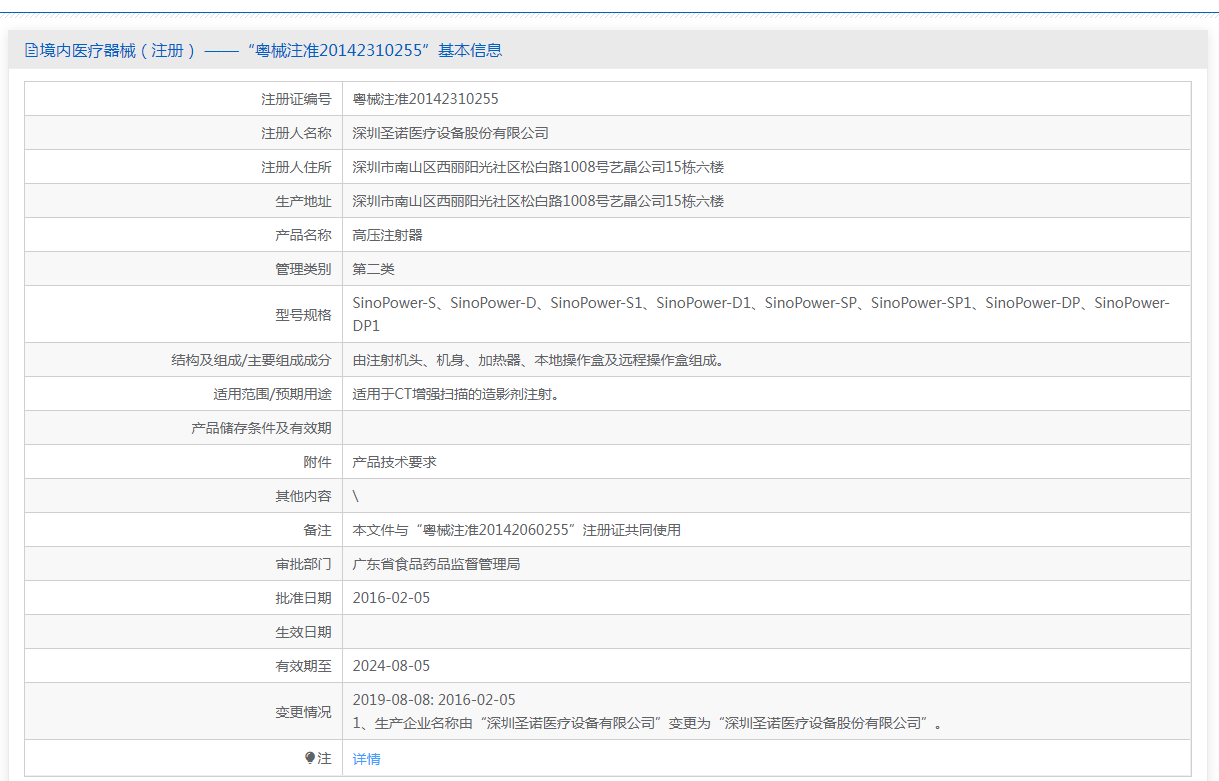Select the 其他内容 label

tap(303, 496)
